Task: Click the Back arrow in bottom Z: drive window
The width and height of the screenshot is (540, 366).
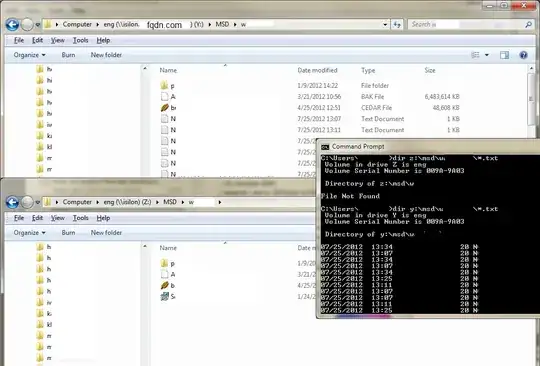Action: (x=12, y=202)
